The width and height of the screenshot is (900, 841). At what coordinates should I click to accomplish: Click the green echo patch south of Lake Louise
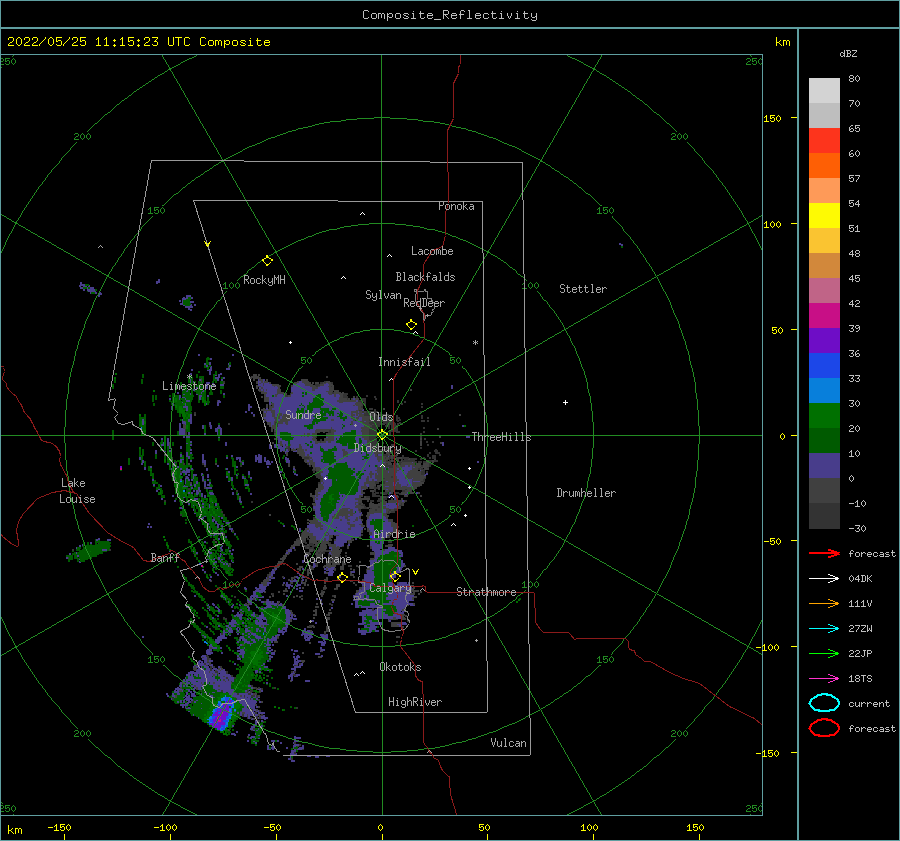[x=89, y=550]
